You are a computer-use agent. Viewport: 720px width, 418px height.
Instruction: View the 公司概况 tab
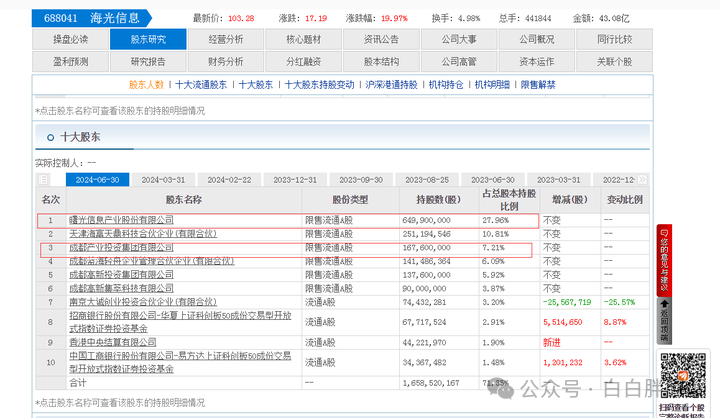tap(537, 39)
